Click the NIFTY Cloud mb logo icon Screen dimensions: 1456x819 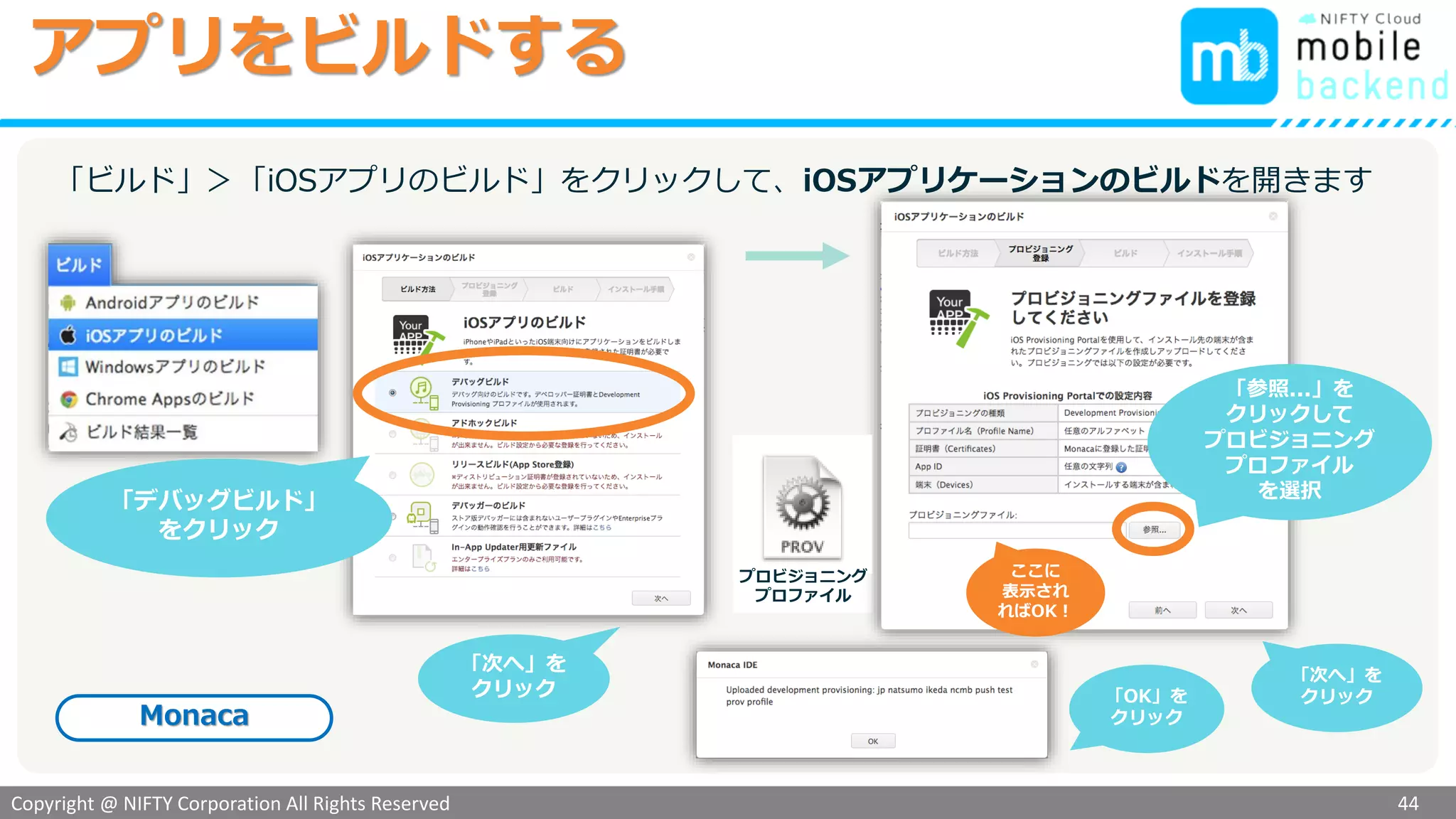(1229, 56)
